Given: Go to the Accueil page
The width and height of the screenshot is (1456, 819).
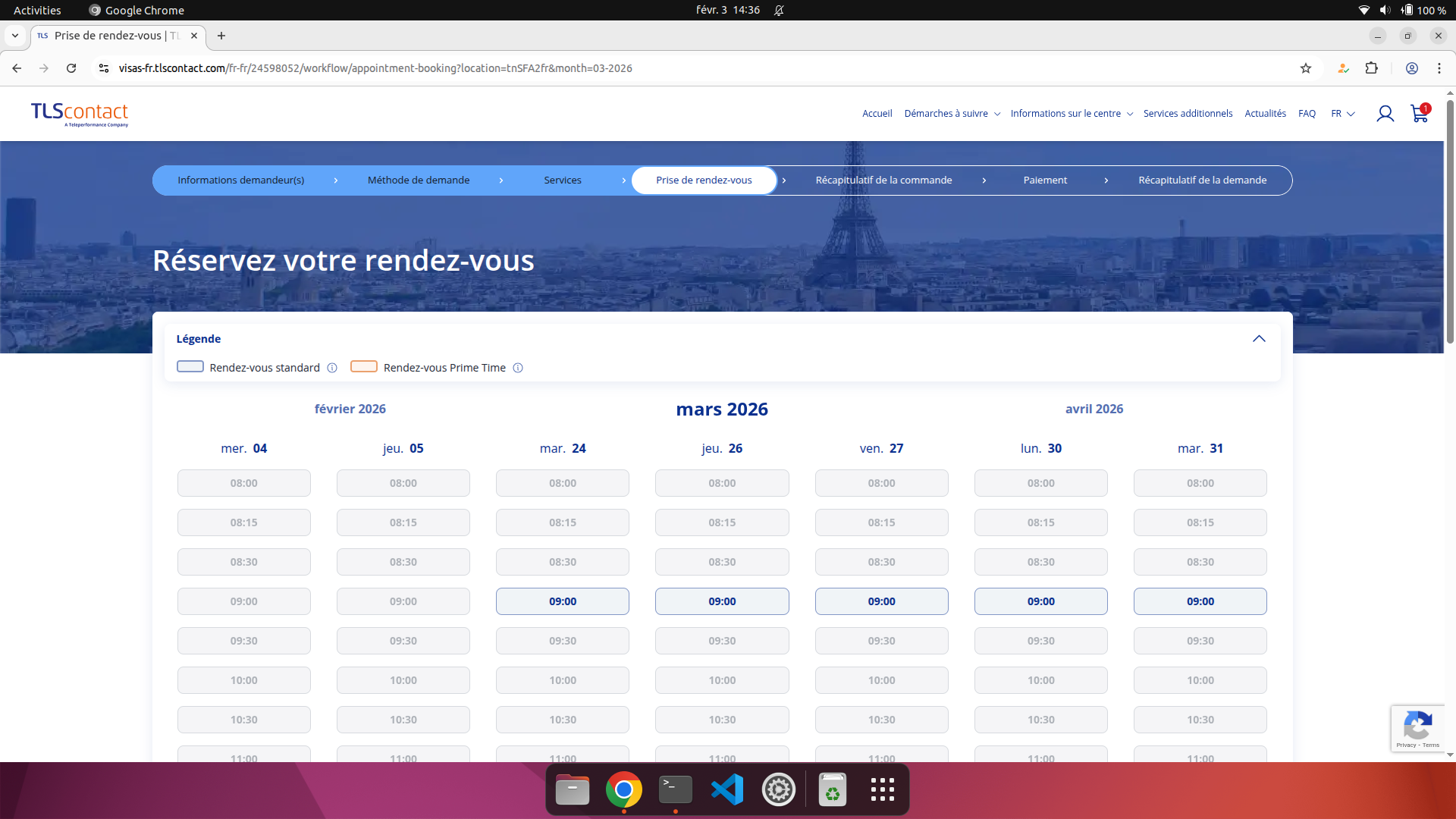Looking at the screenshot, I should point(876,113).
